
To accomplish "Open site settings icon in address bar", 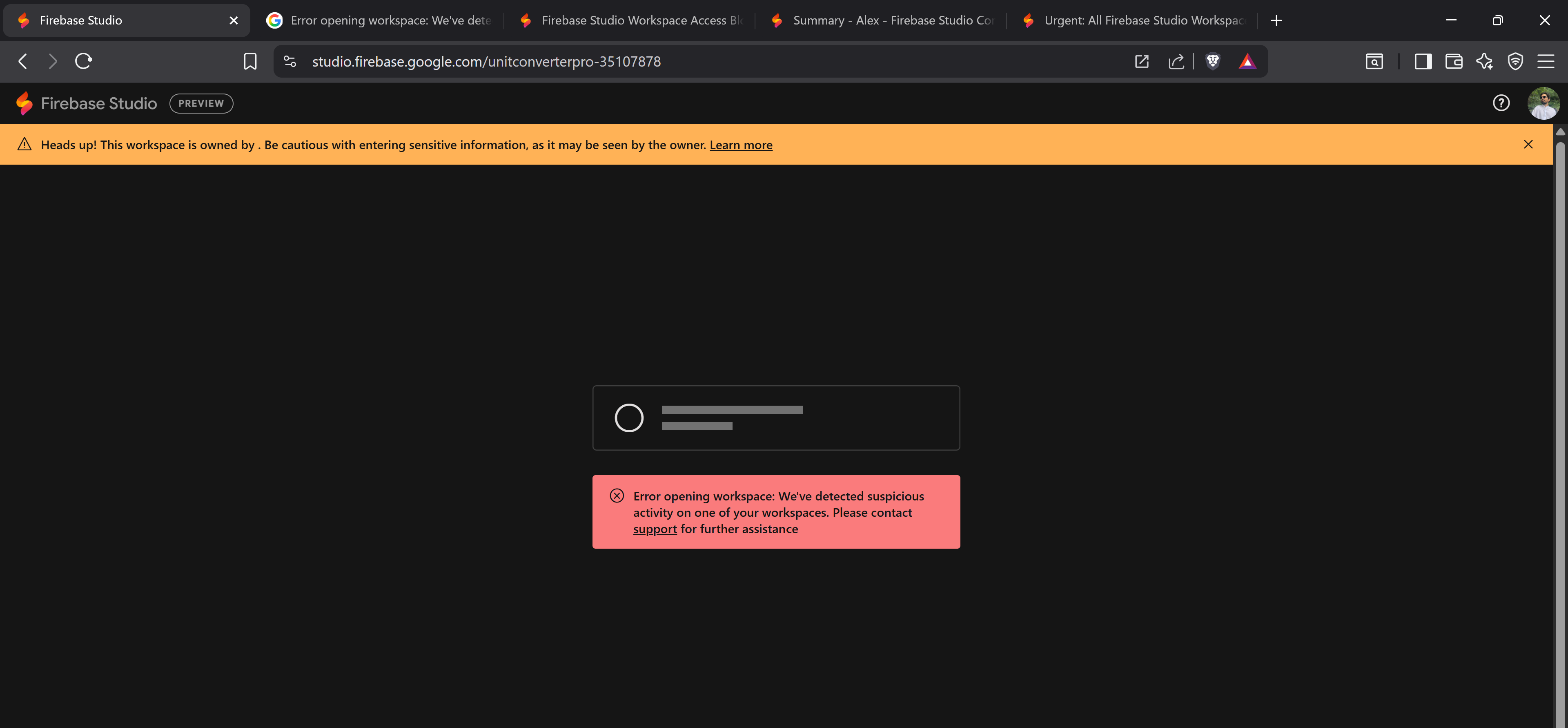I will pos(290,61).
